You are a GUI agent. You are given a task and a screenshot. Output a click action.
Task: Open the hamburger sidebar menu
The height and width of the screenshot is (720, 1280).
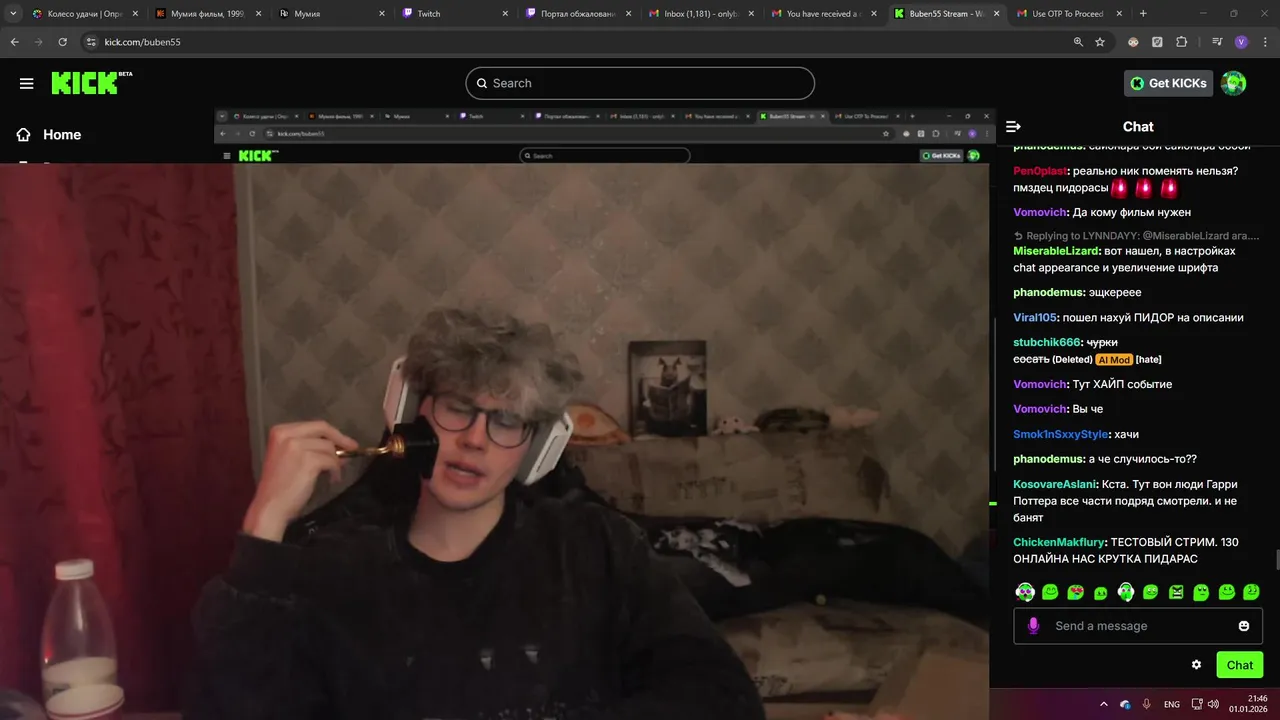(27, 83)
